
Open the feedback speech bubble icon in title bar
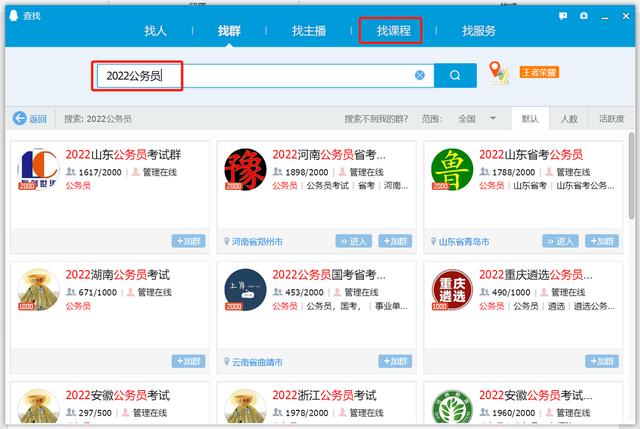[562, 15]
